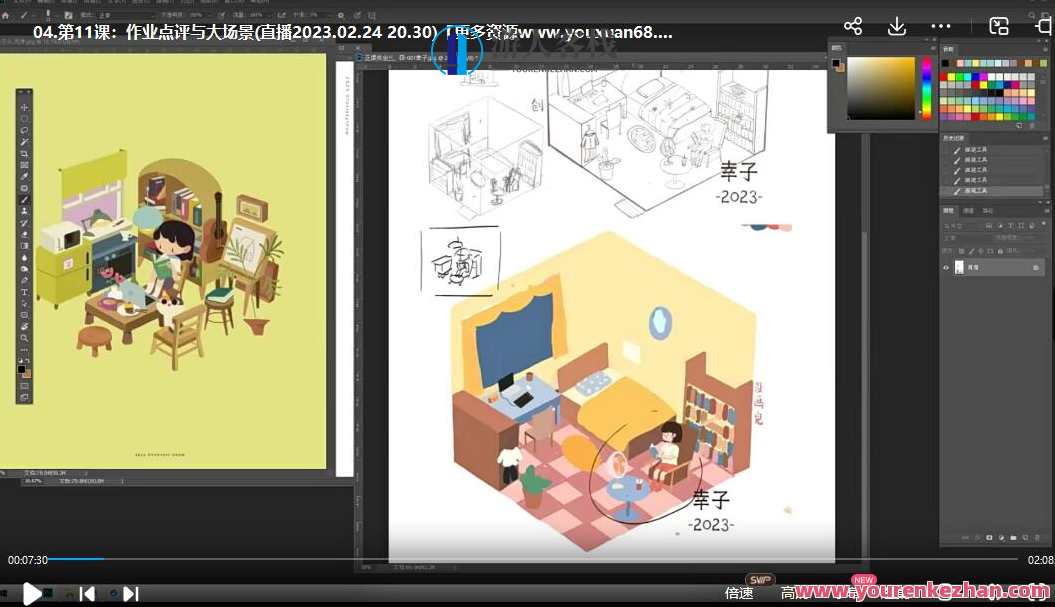The width and height of the screenshot is (1055, 607).
Task: Open the share icon in the video title bar
Action: pyautogui.click(x=851, y=26)
